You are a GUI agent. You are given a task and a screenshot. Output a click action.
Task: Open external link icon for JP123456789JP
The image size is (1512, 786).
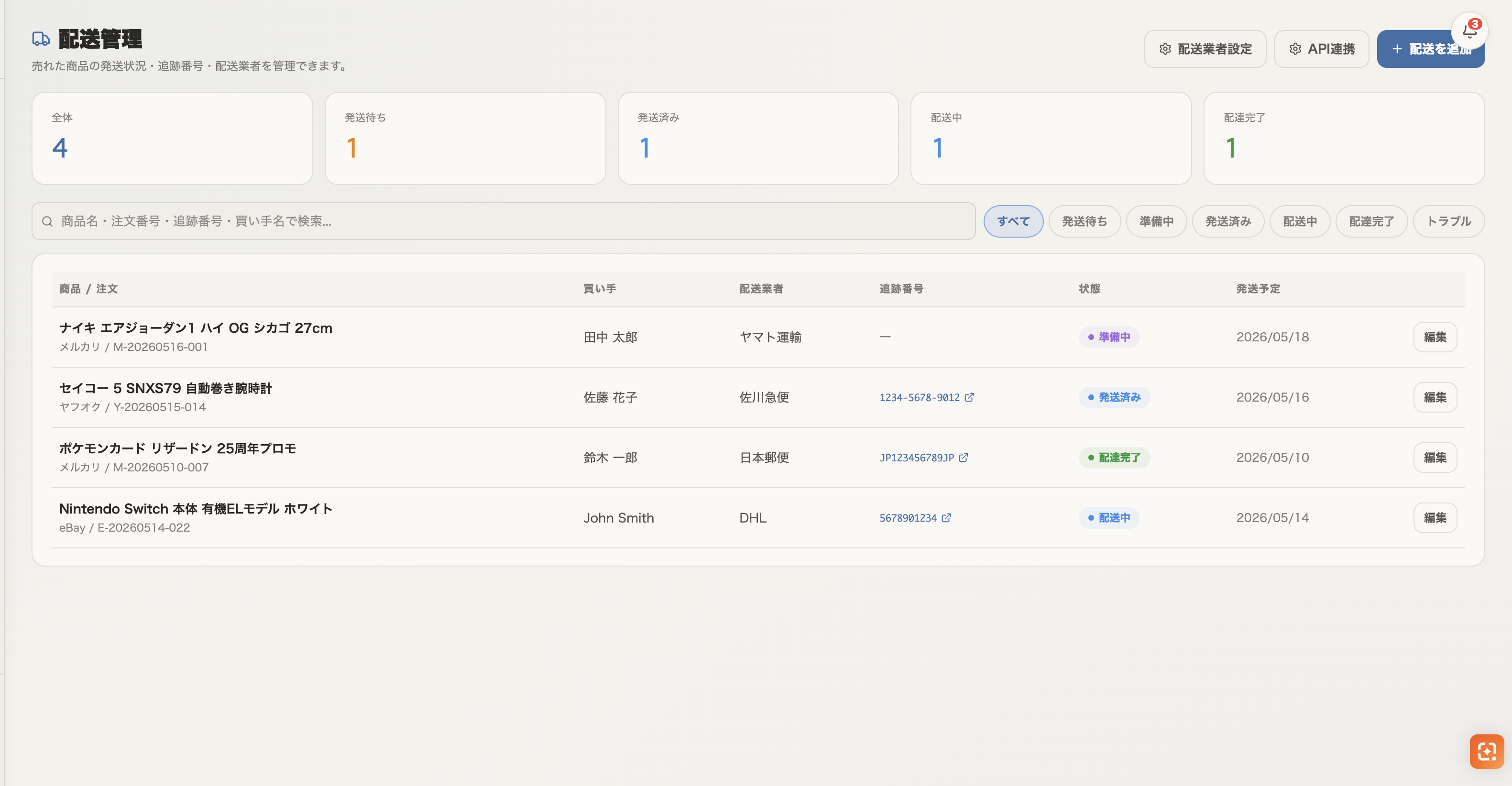pos(964,458)
